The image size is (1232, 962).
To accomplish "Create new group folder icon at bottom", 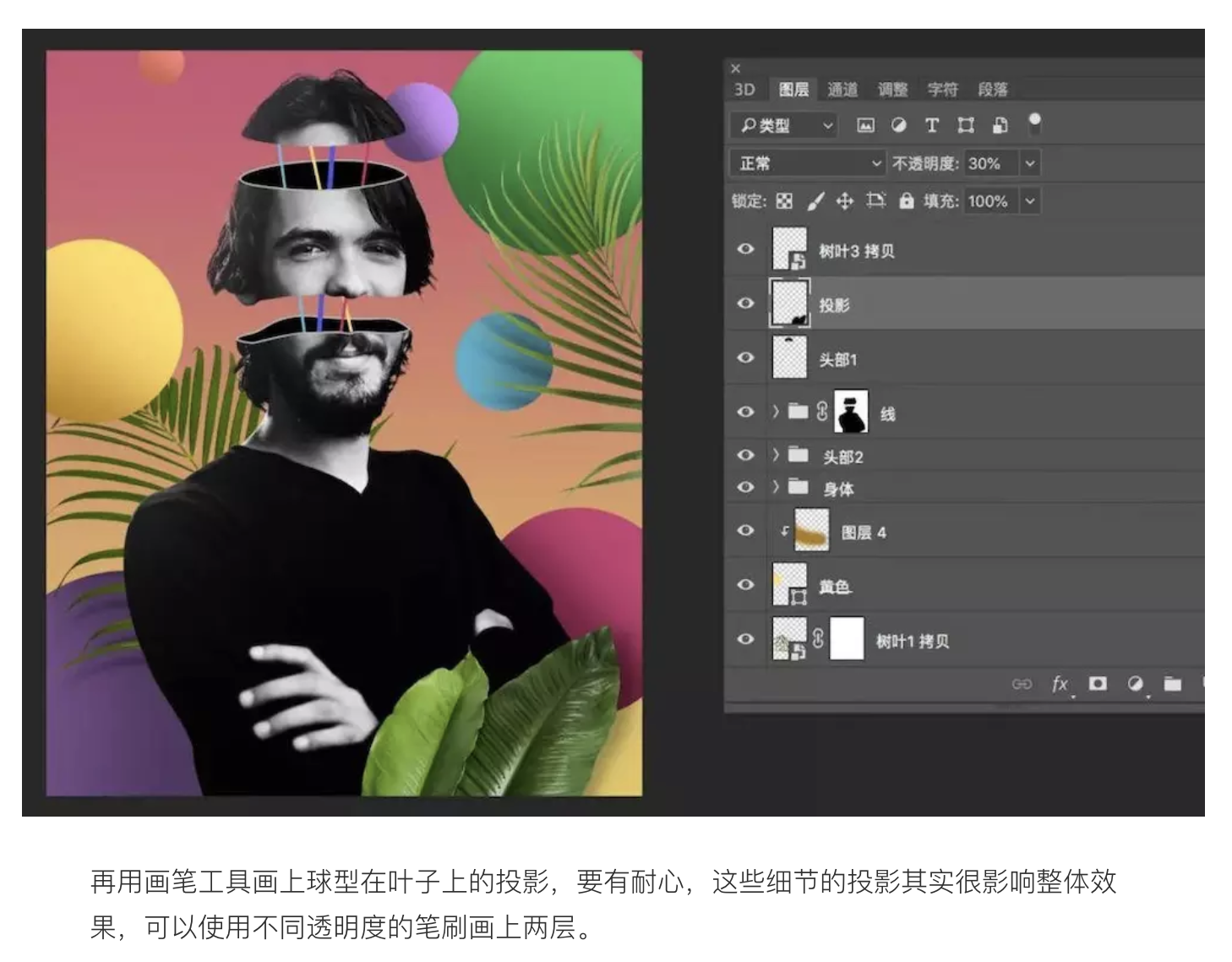I will pos(1172,683).
